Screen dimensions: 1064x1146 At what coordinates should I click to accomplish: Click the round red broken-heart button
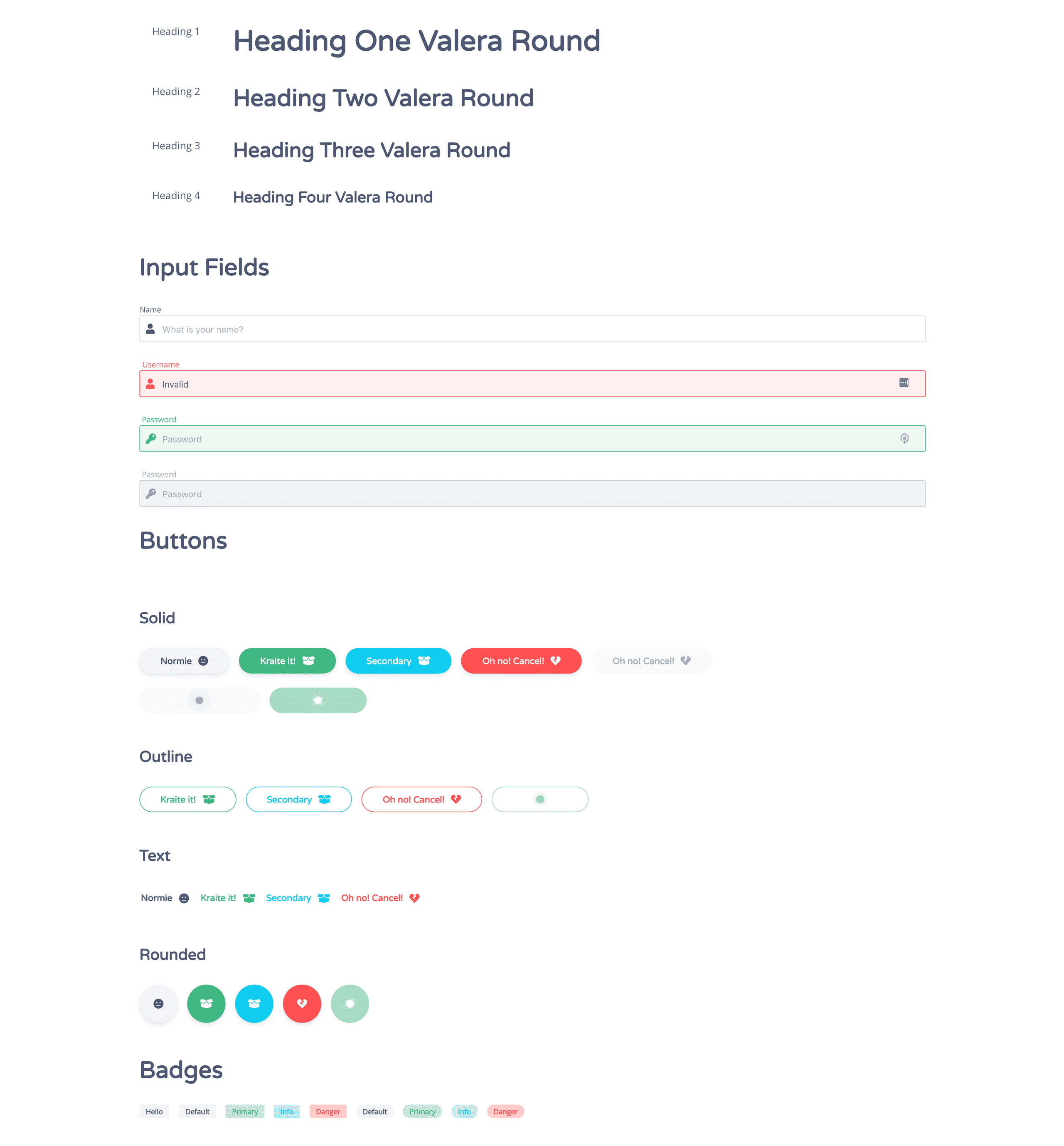click(x=302, y=1003)
